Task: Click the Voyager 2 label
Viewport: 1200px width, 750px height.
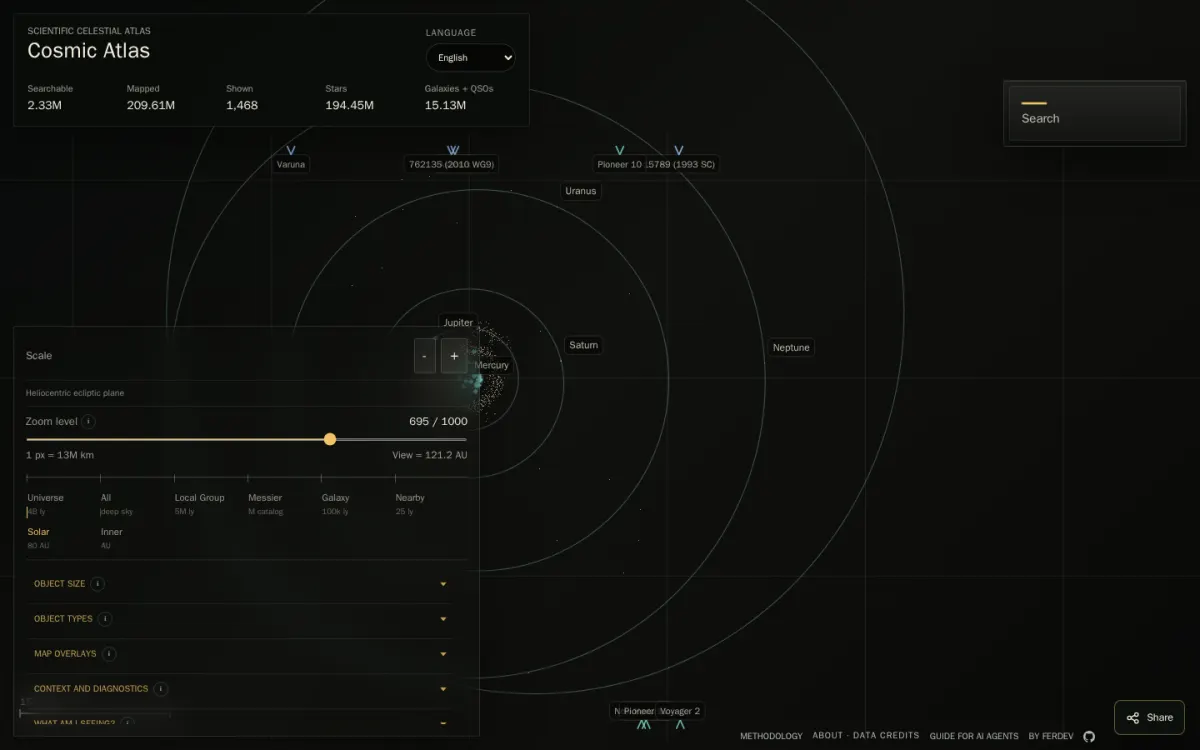Action: tap(680, 711)
